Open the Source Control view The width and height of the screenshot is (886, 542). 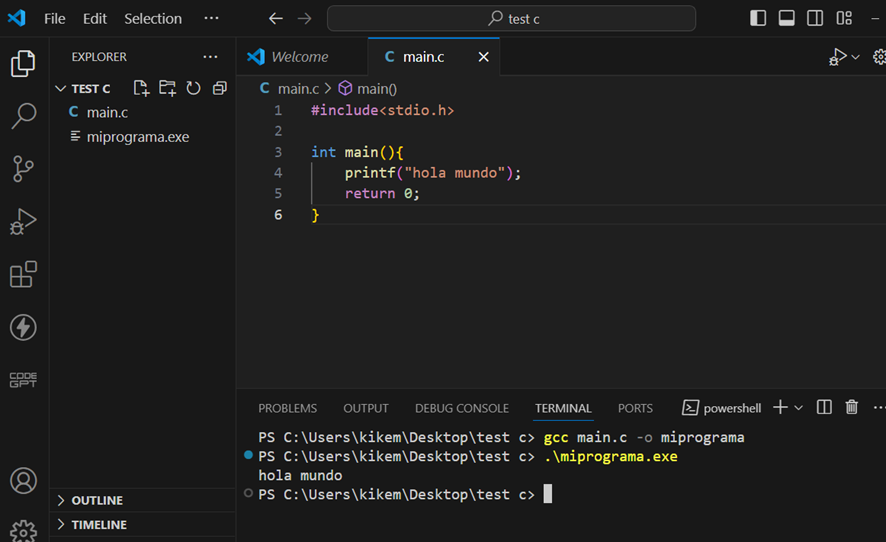23,169
